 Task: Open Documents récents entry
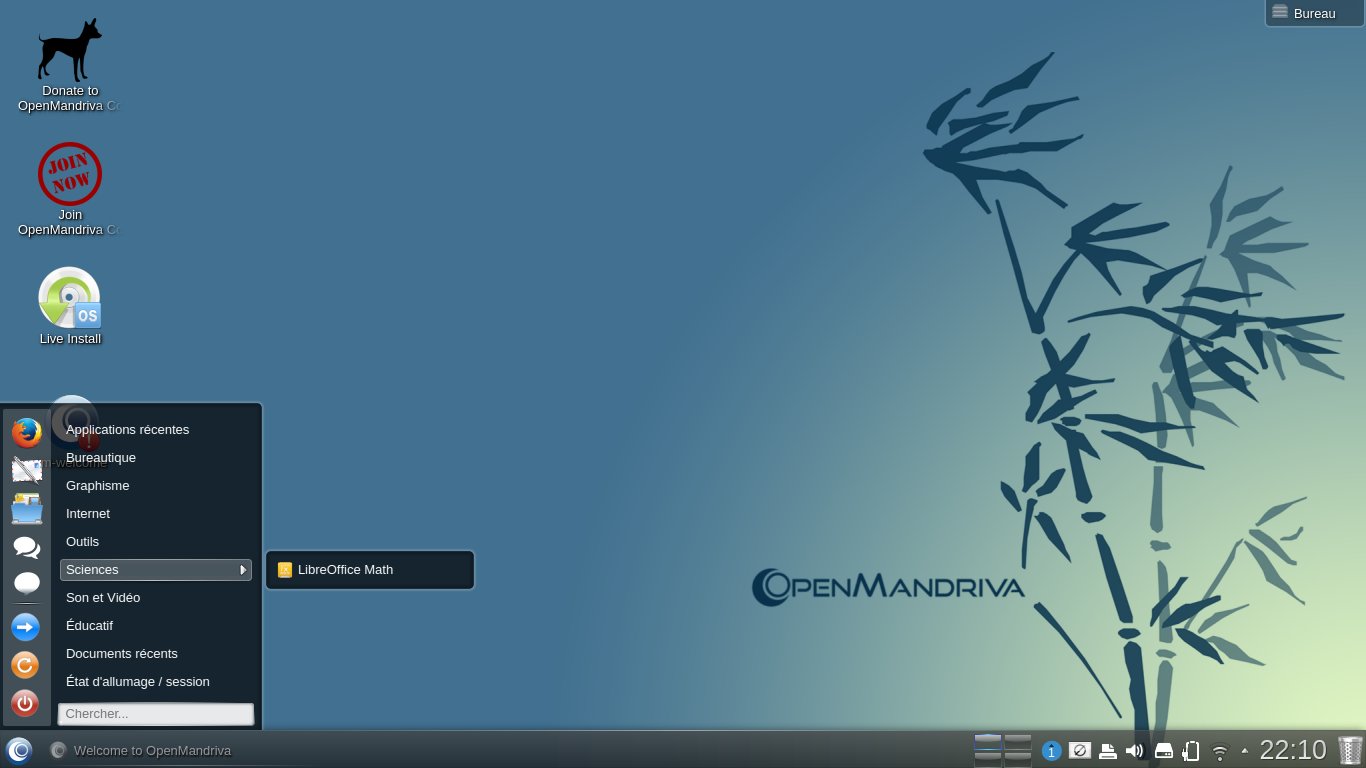155,653
